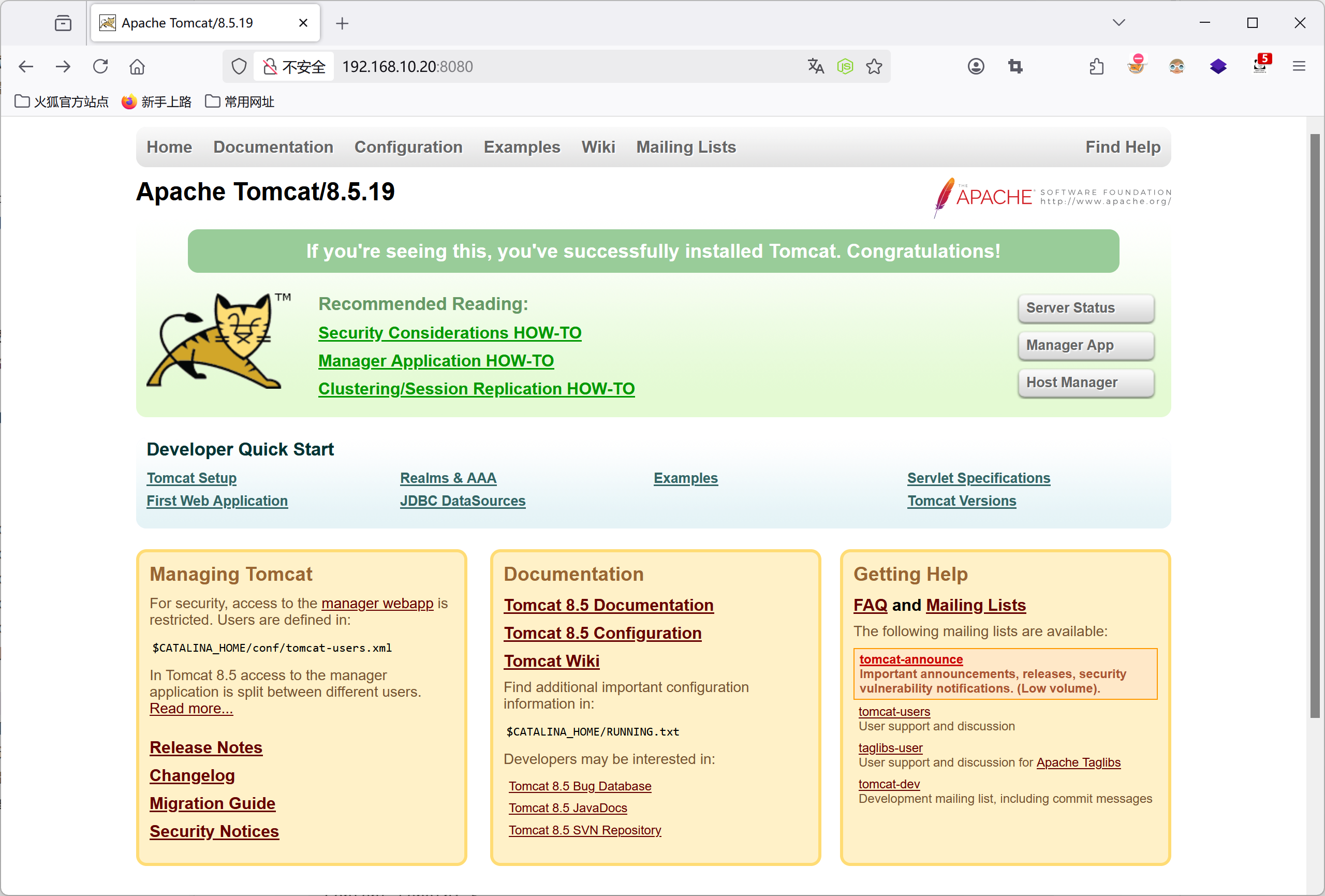Screen dimensions: 1325x896
Task: Click the screenshot crop tool icon
Action: [1015, 67]
